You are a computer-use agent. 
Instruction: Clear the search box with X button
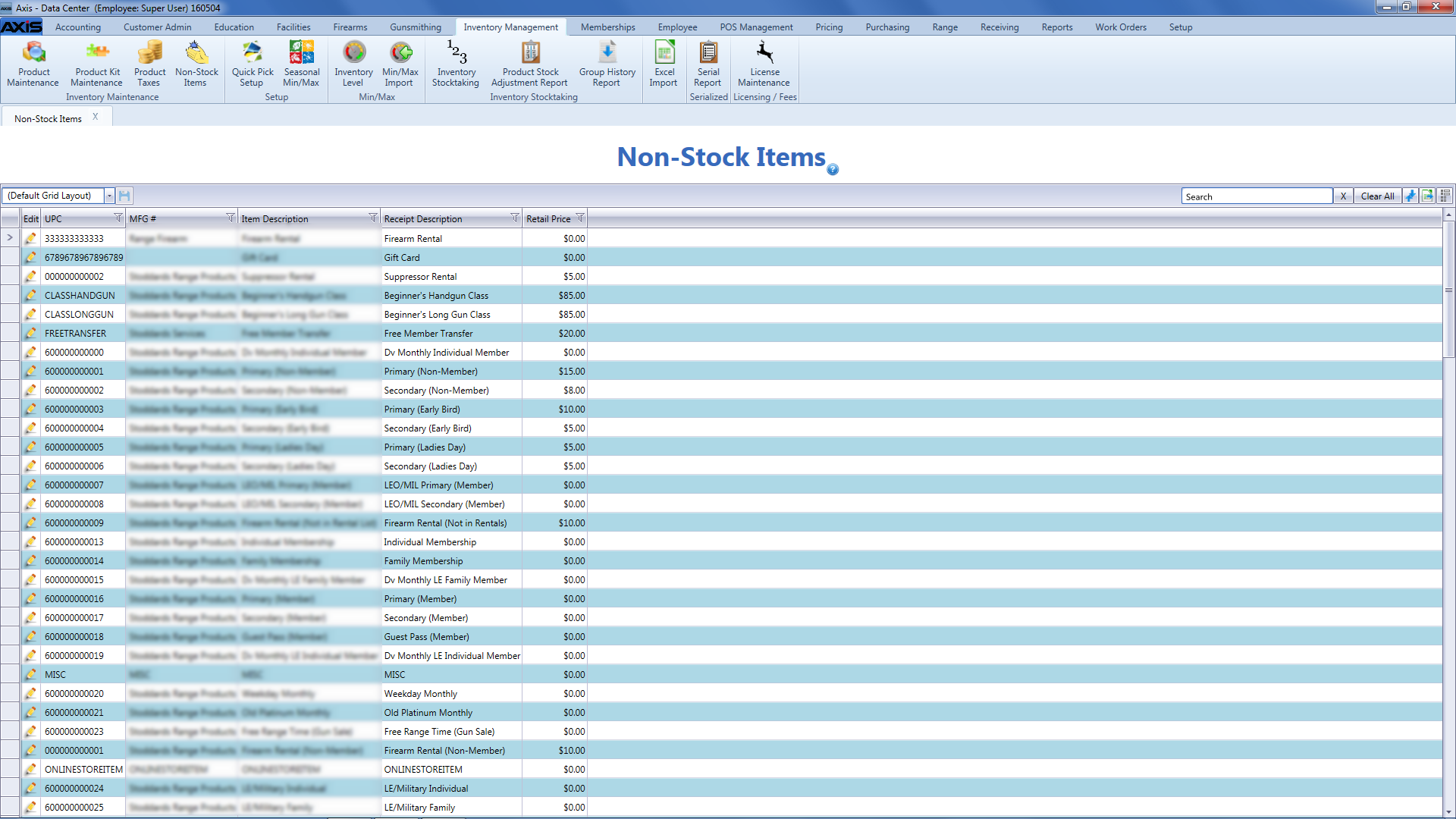click(x=1343, y=196)
